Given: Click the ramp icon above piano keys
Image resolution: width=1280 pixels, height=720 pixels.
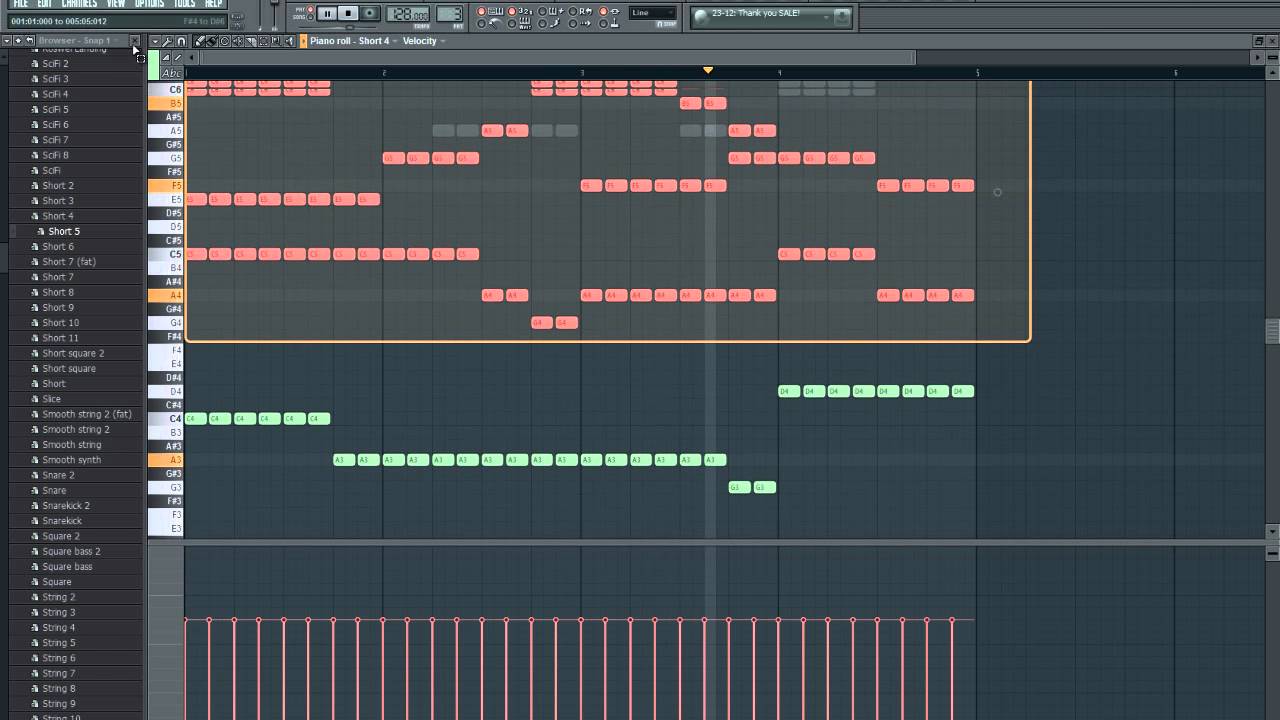Looking at the screenshot, I should tap(165, 57).
